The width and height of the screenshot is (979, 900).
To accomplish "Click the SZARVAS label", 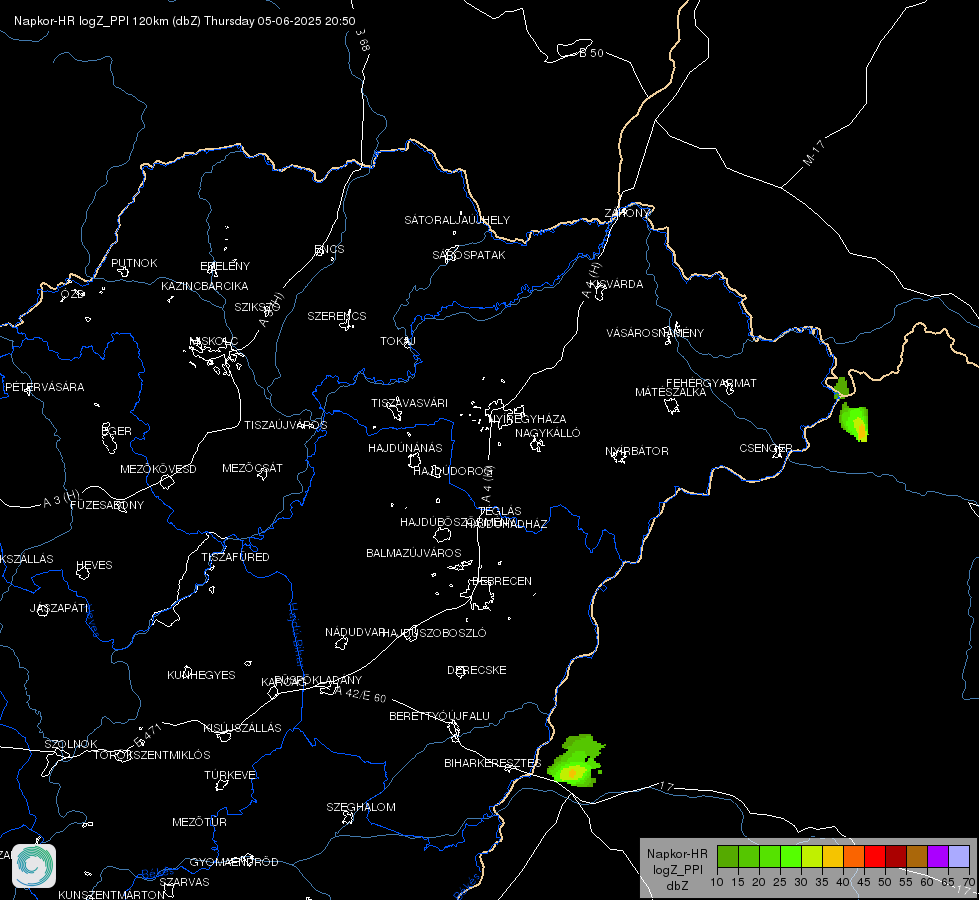I will click(x=184, y=883).
